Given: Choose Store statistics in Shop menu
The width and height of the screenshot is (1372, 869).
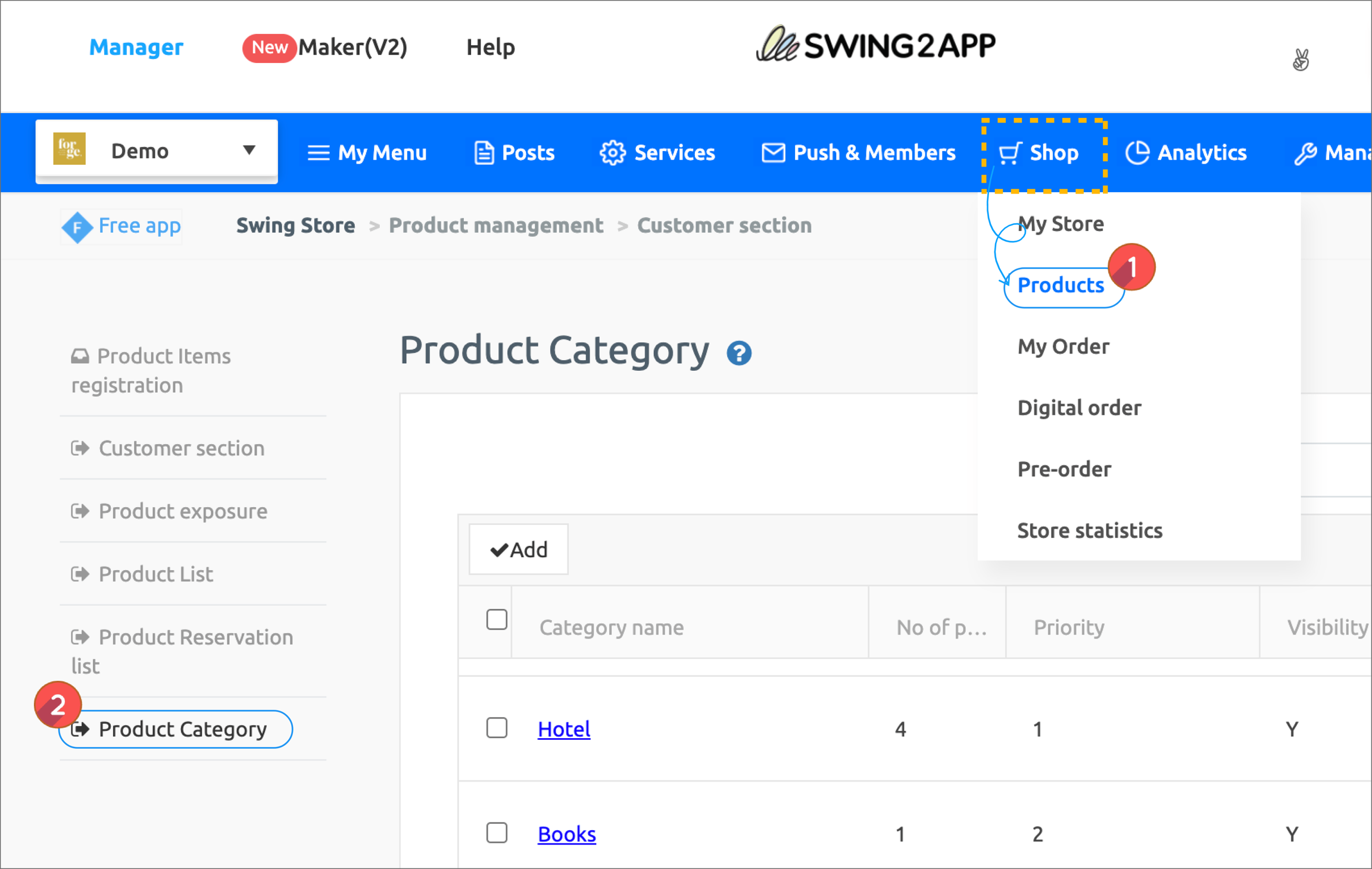Looking at the screenshot, I should pos(1089,530).
